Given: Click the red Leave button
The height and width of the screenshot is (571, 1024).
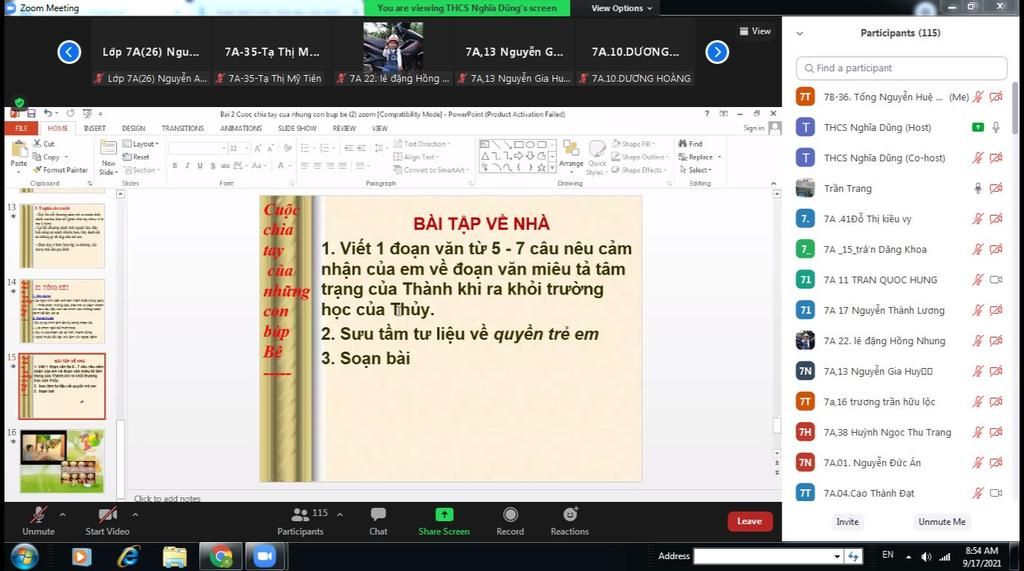Looking at the screenshot, I should click(x=750, y=521).
